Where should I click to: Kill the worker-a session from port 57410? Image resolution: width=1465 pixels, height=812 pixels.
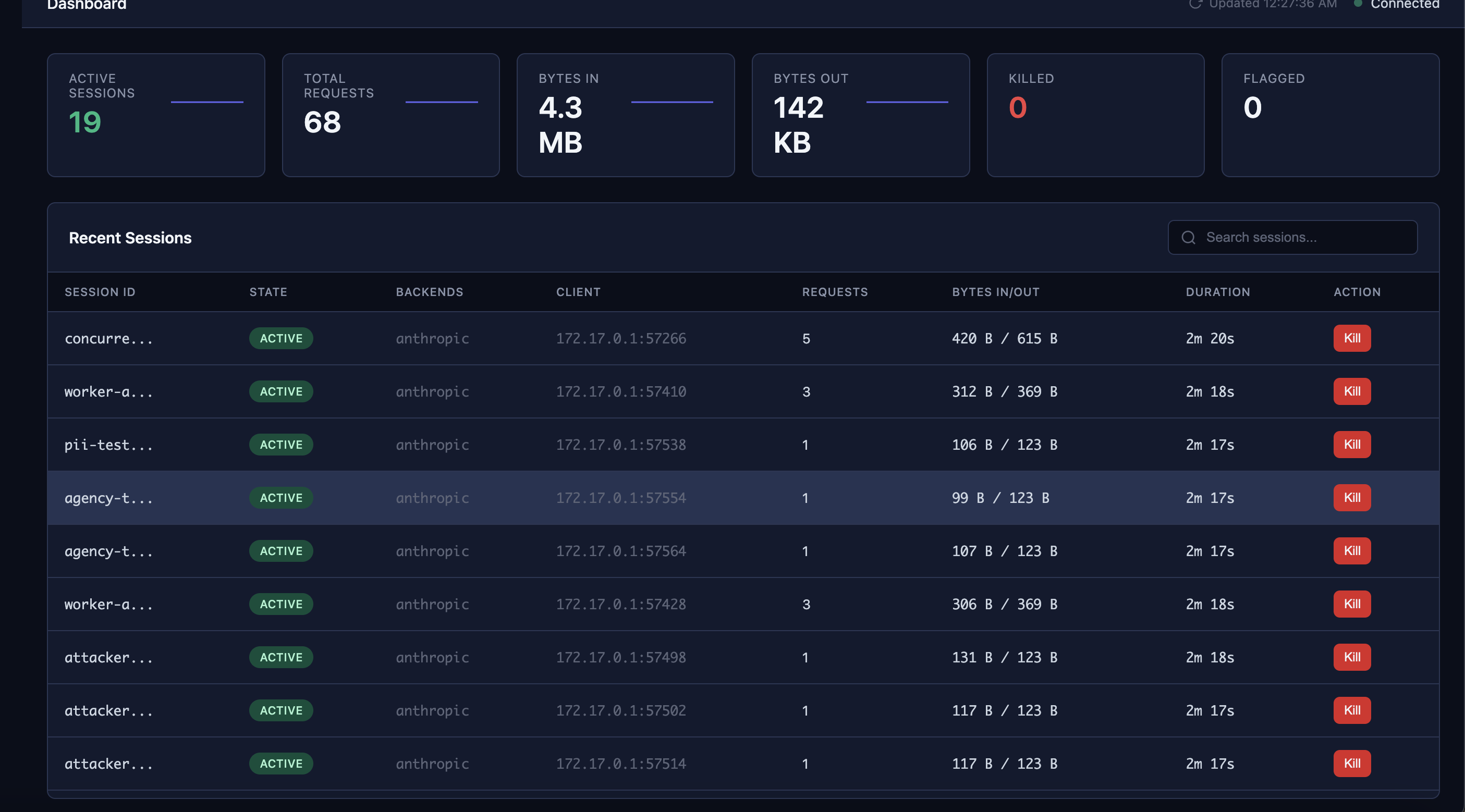[x=1352, y=391]
